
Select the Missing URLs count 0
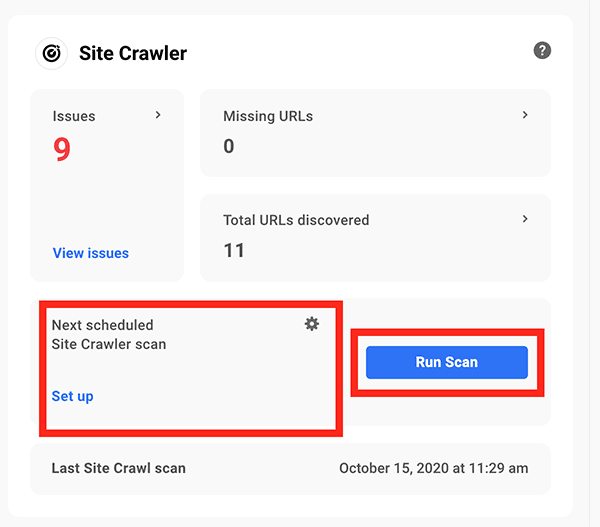click(229, 147)
